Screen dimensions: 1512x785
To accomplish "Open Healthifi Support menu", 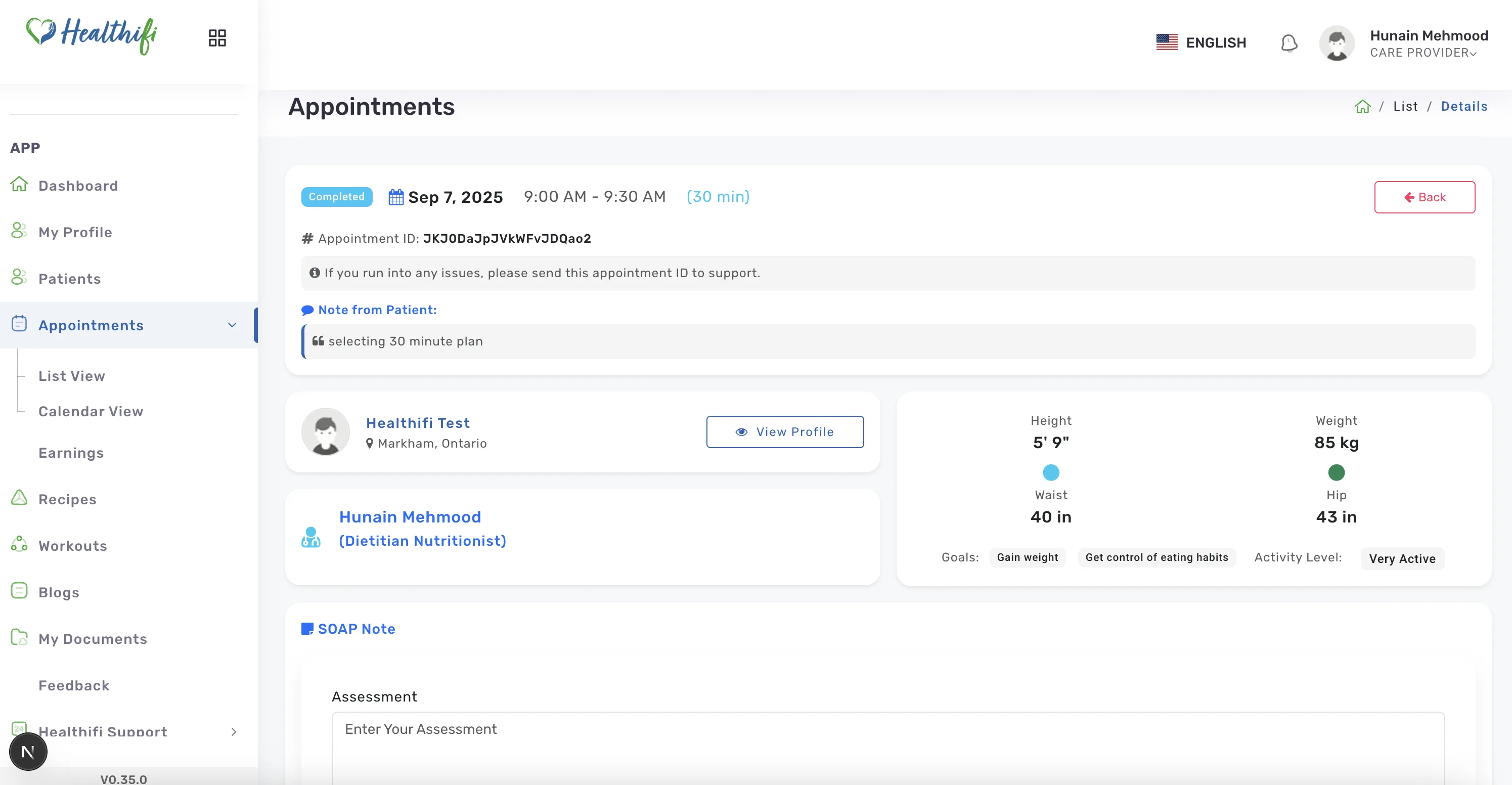I will 103,731.
